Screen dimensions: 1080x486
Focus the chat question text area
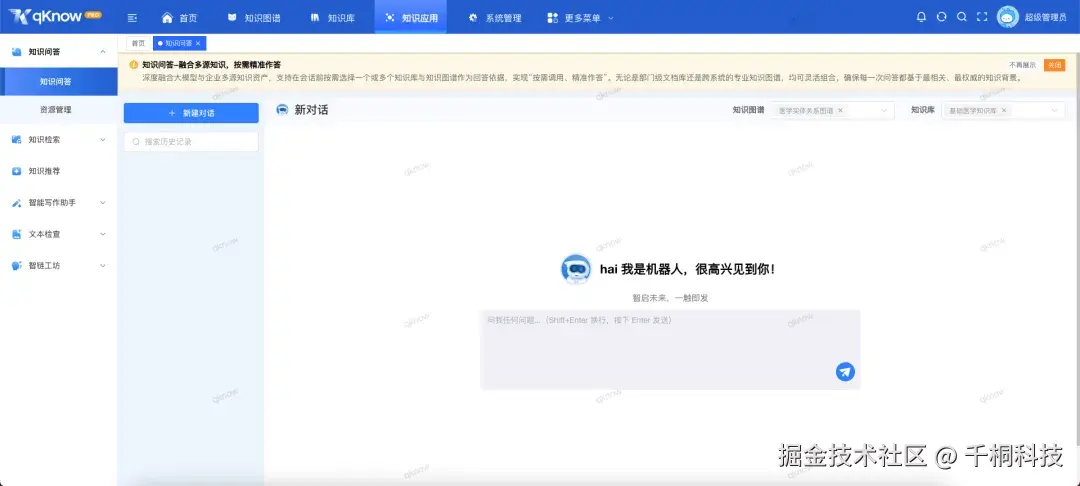pyautogui.click(x=670, y=350)
